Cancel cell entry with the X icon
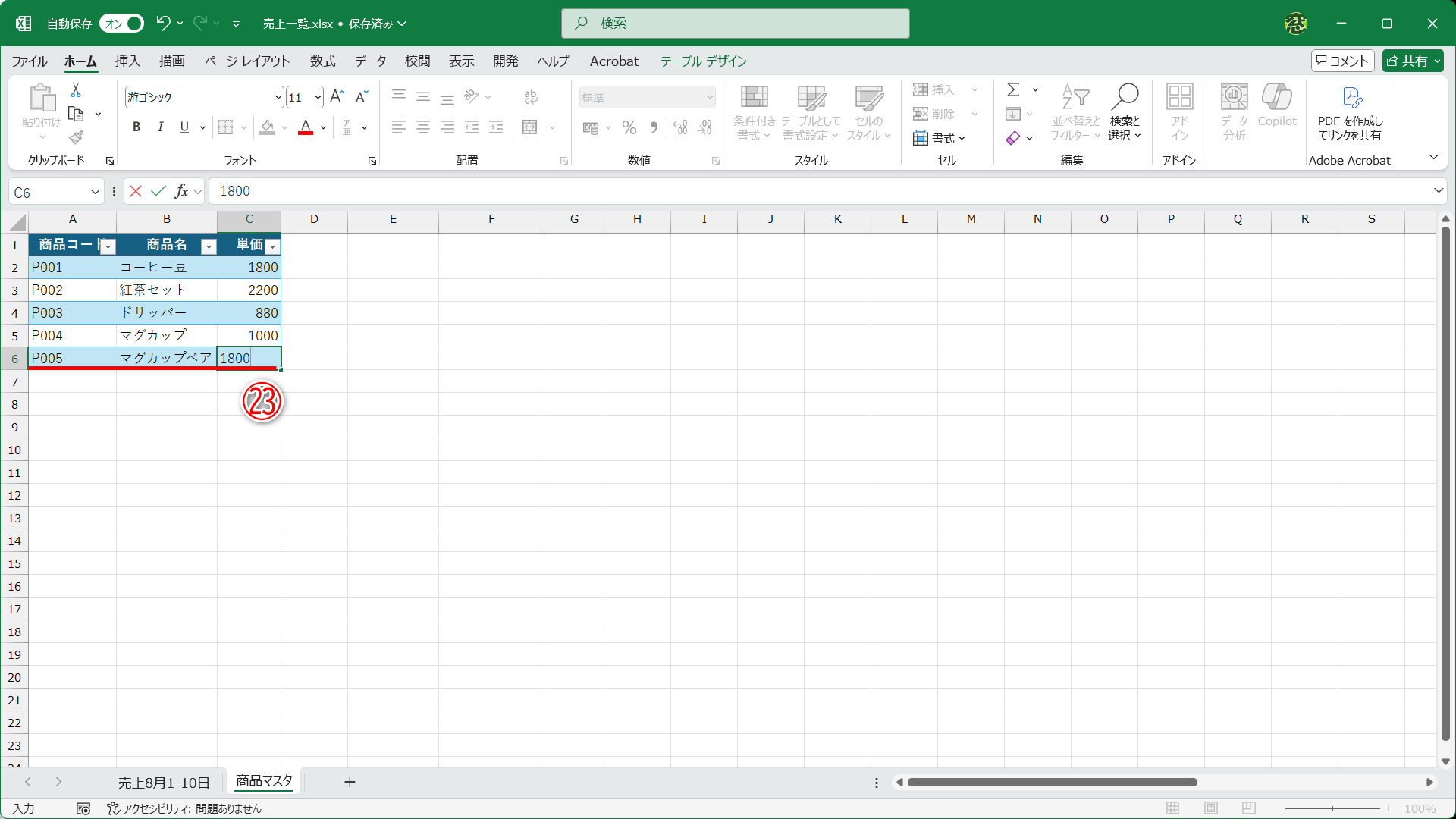The height and width of the screenshot is (819, 1456). pos(136,191)
